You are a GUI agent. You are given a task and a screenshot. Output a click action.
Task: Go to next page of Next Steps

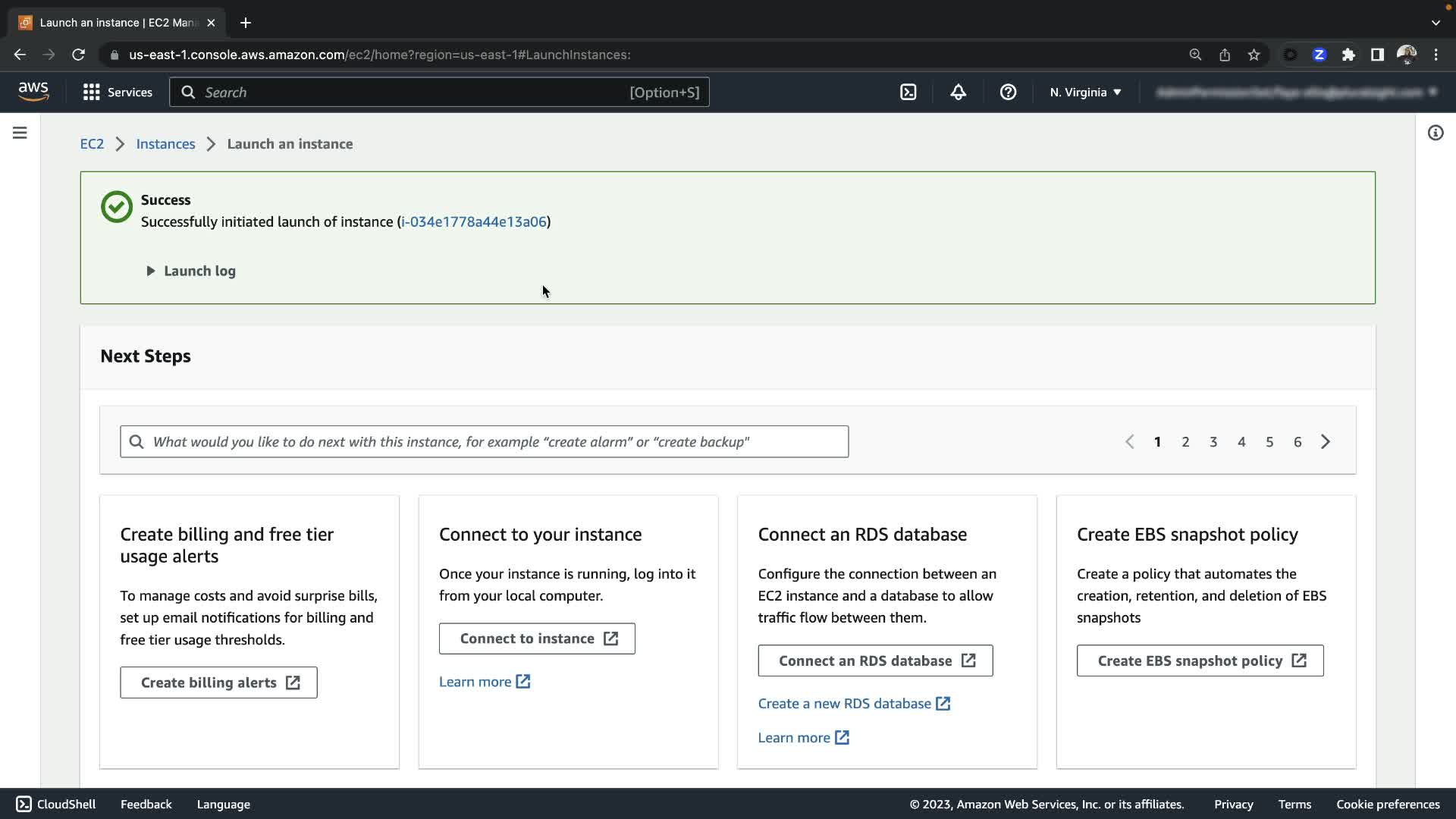(1326, 441)
